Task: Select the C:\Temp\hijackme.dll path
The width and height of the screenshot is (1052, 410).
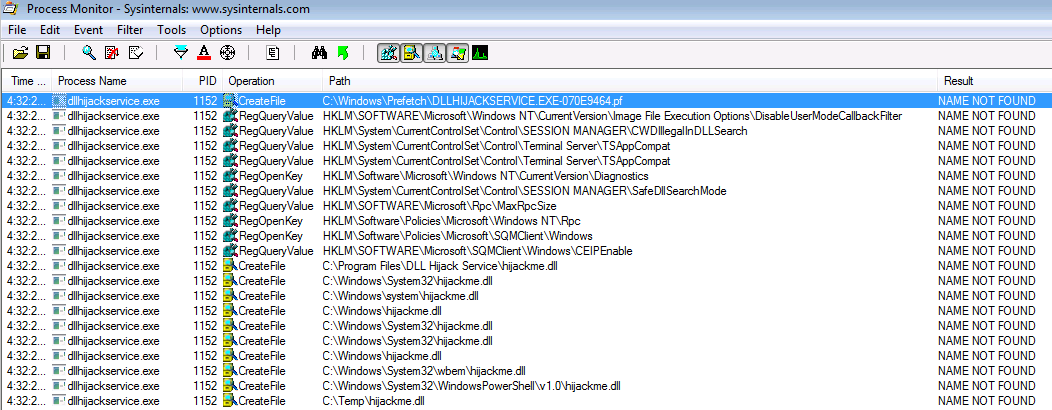Action: pos(374,401)
